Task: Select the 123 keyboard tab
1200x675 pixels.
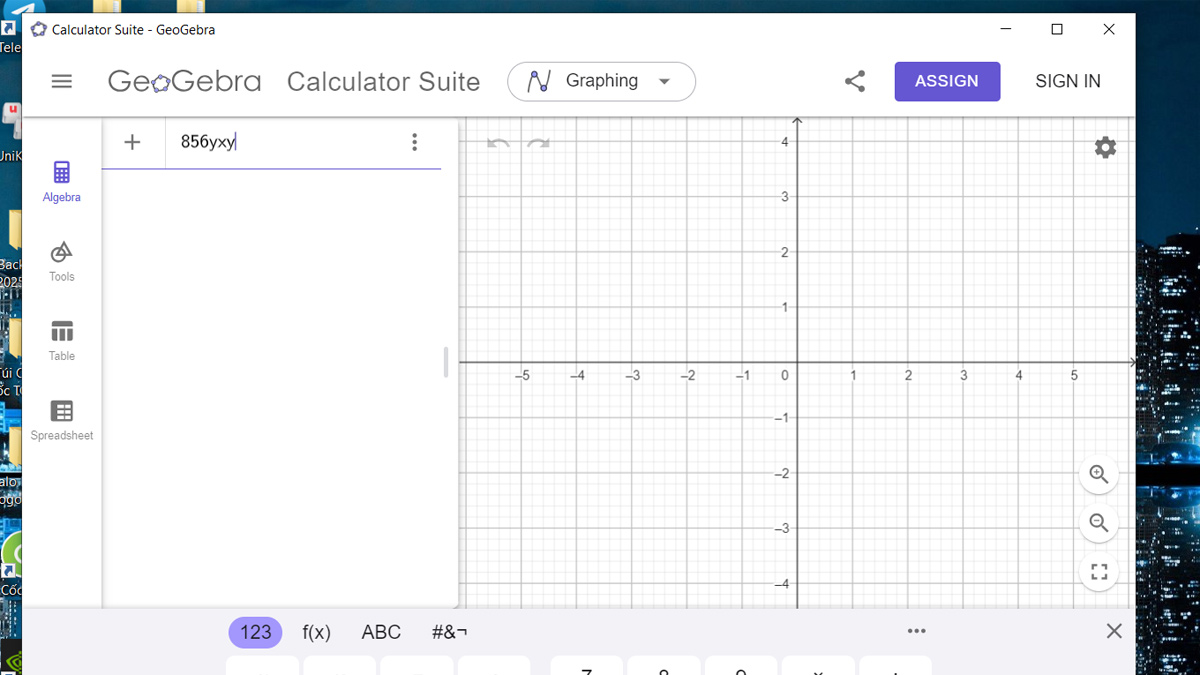Action: click(256, 632)
